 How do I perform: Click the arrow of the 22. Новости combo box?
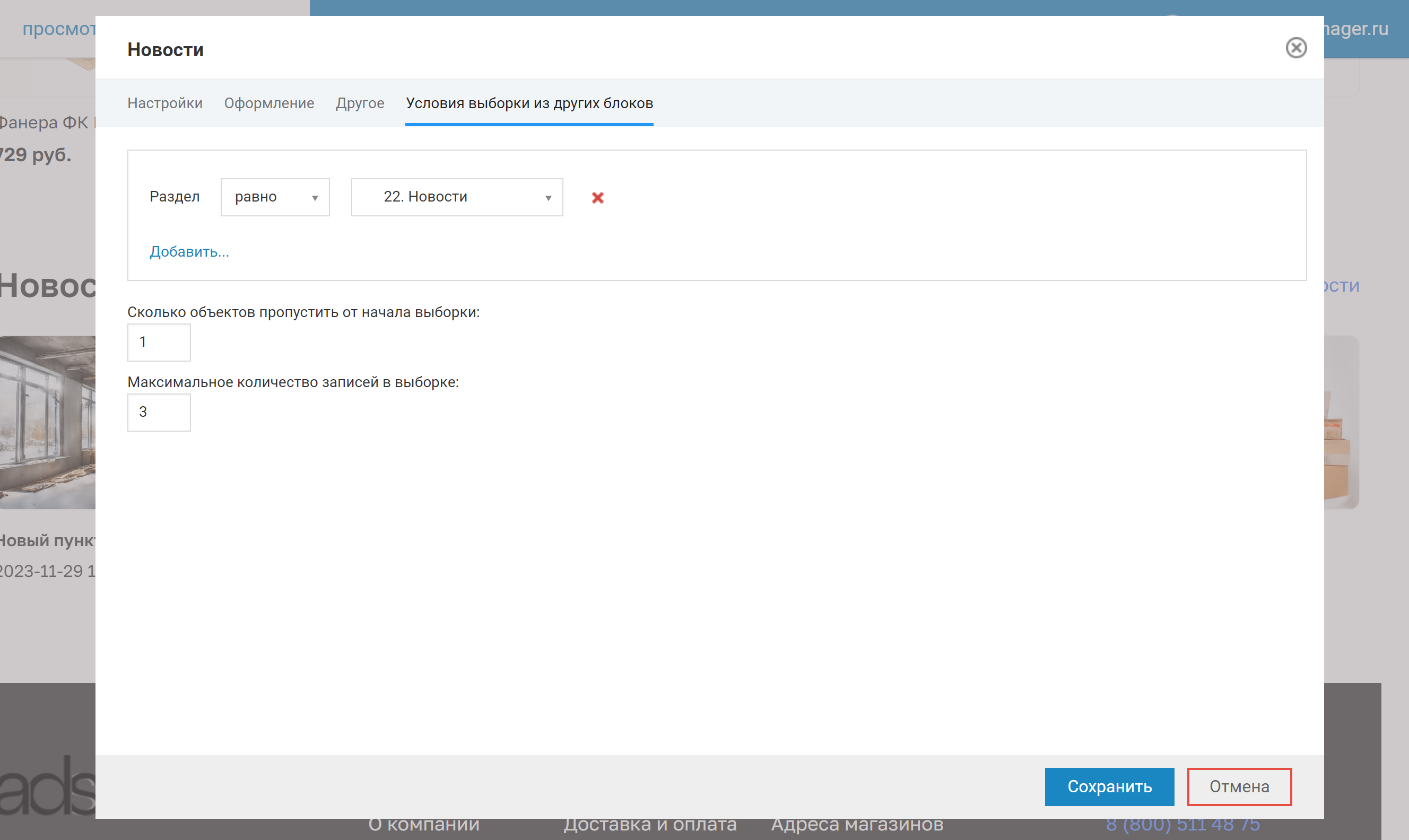(x=548, y=198)
